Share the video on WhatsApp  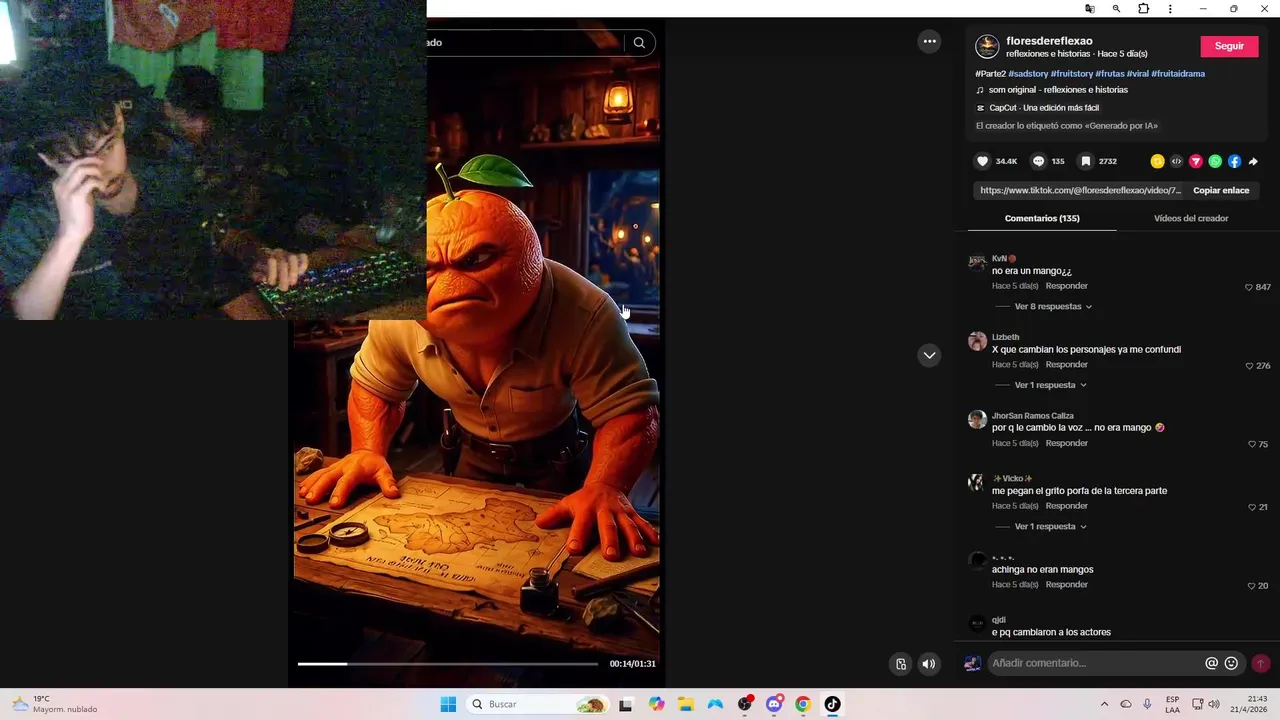coord(1215,161)
